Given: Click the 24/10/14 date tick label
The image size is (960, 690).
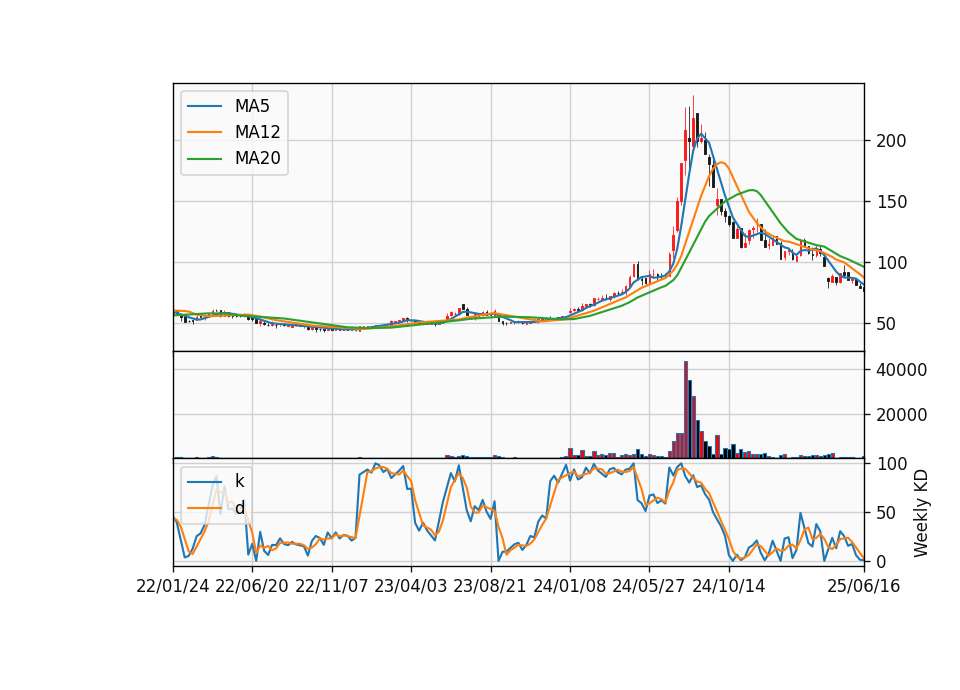Looking at the screenshot, I should point(729,587).
